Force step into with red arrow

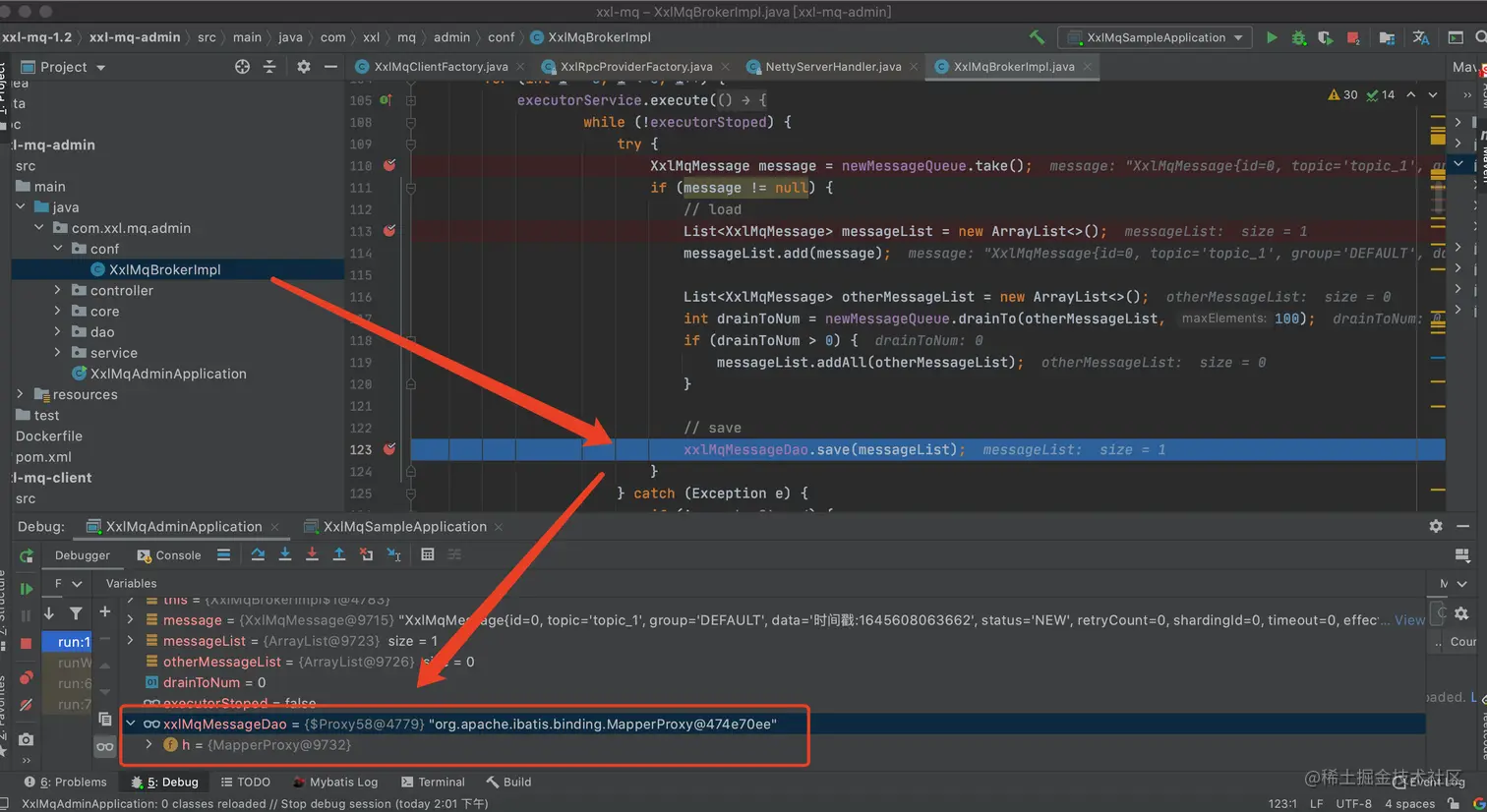coord(312,554)
